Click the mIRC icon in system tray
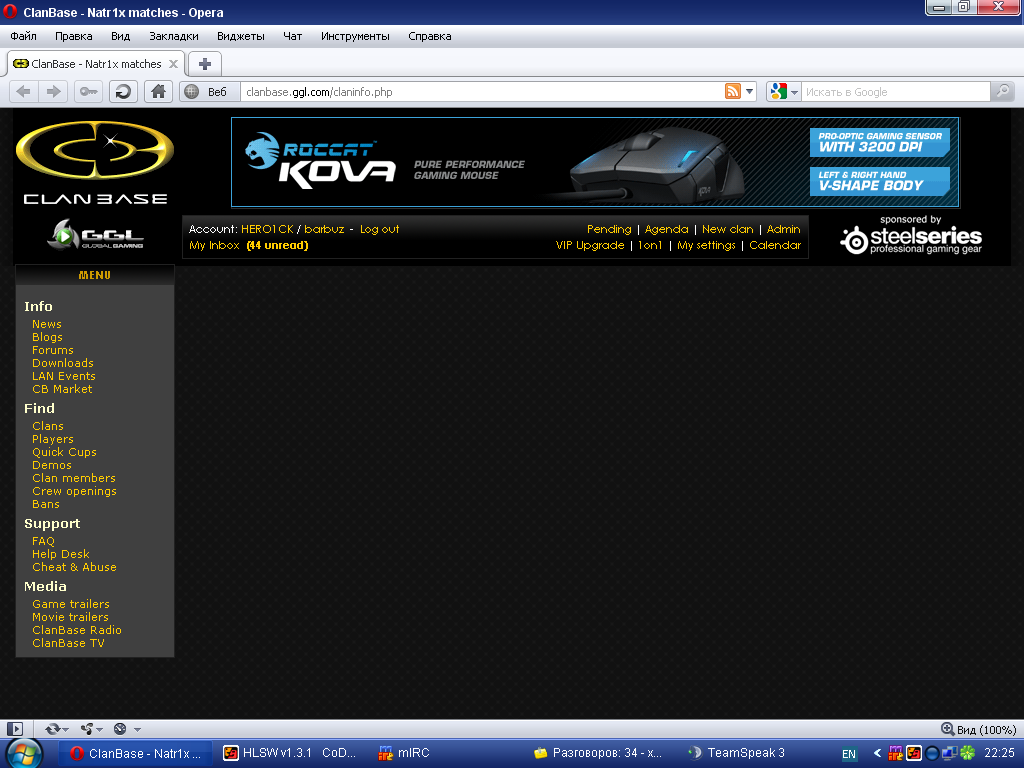1024x768 pixels. [x=895, y=753]
